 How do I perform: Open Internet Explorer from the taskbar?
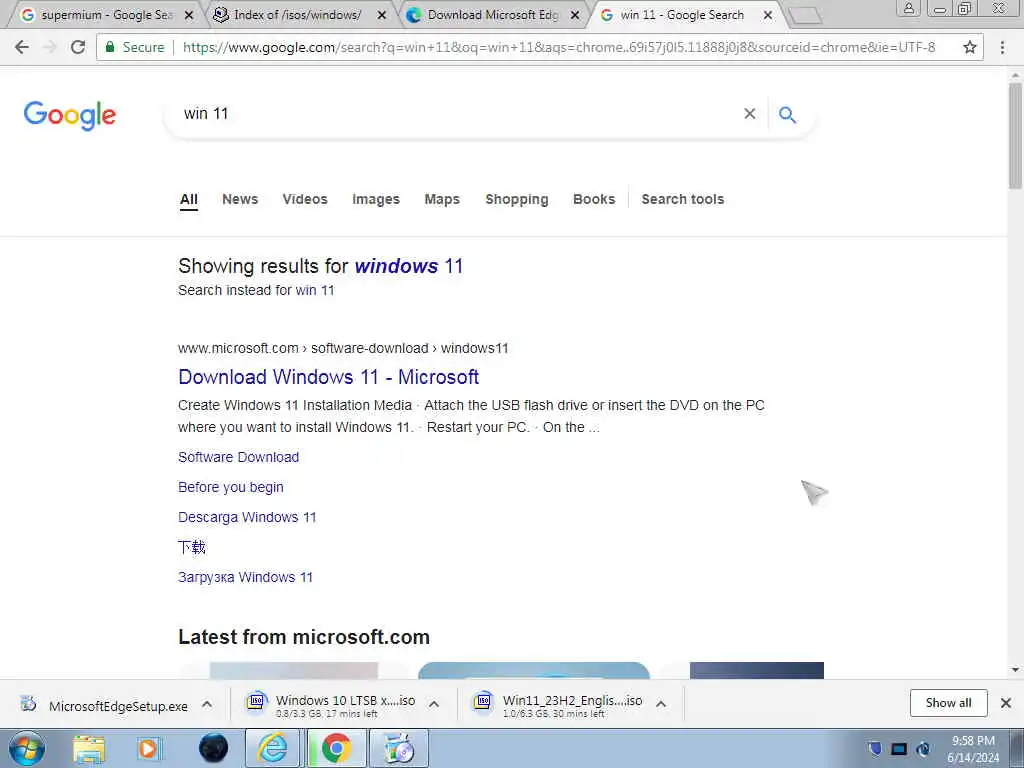coord(272,748)
